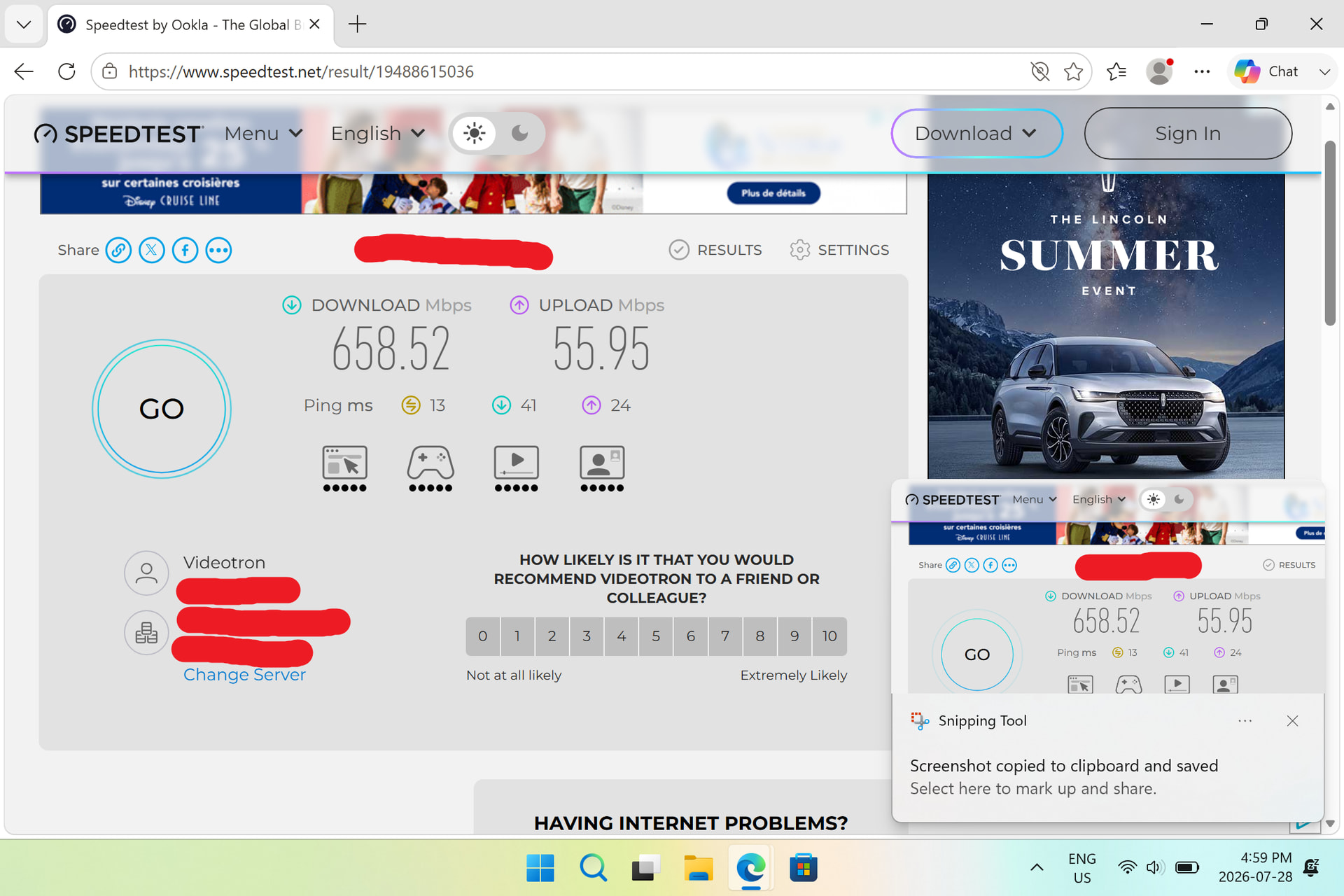The image size is (1344, 896).
Task: Select rating 2 for recommending Videotron
Action: click(x=552, y=636)
